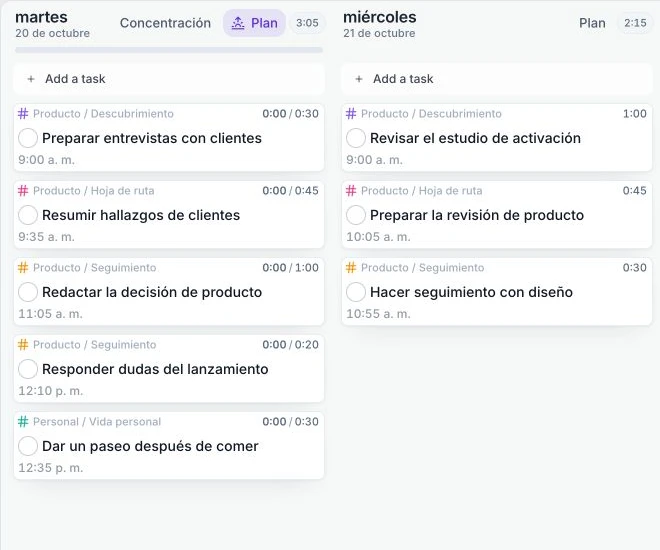
Task: Open channel Producto / Descubrimiento on Revisar el estudio card
Action: 431,114
